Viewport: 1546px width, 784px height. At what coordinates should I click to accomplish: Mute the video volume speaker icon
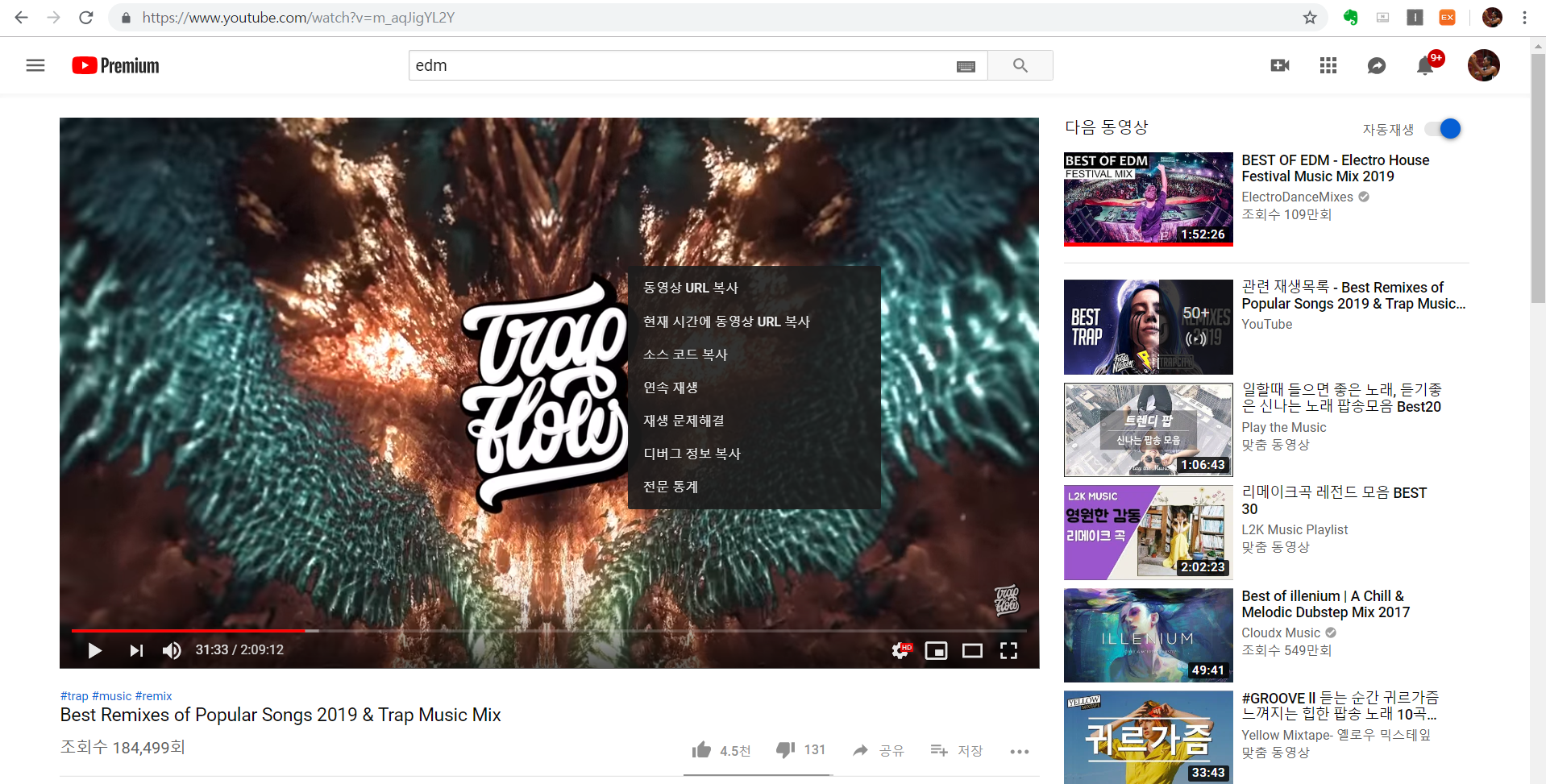pos(172,650)
